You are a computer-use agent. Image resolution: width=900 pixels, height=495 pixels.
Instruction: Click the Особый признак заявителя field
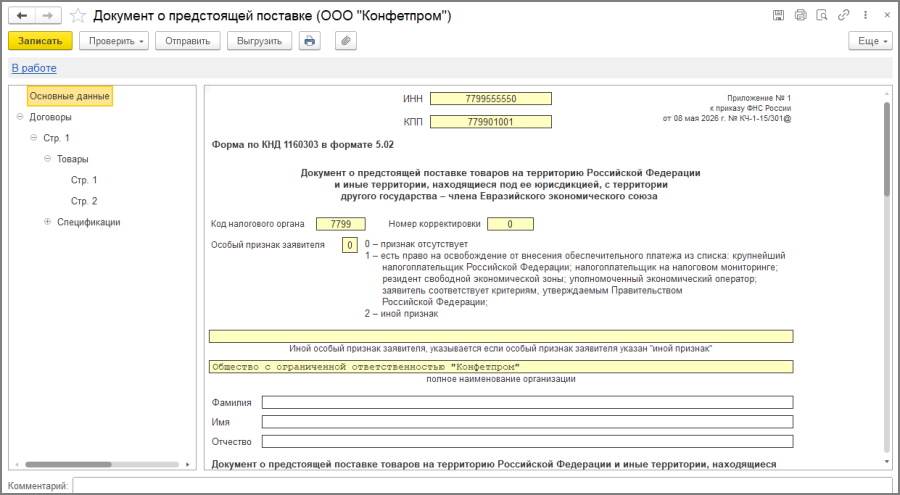click(x=350, y=245)
